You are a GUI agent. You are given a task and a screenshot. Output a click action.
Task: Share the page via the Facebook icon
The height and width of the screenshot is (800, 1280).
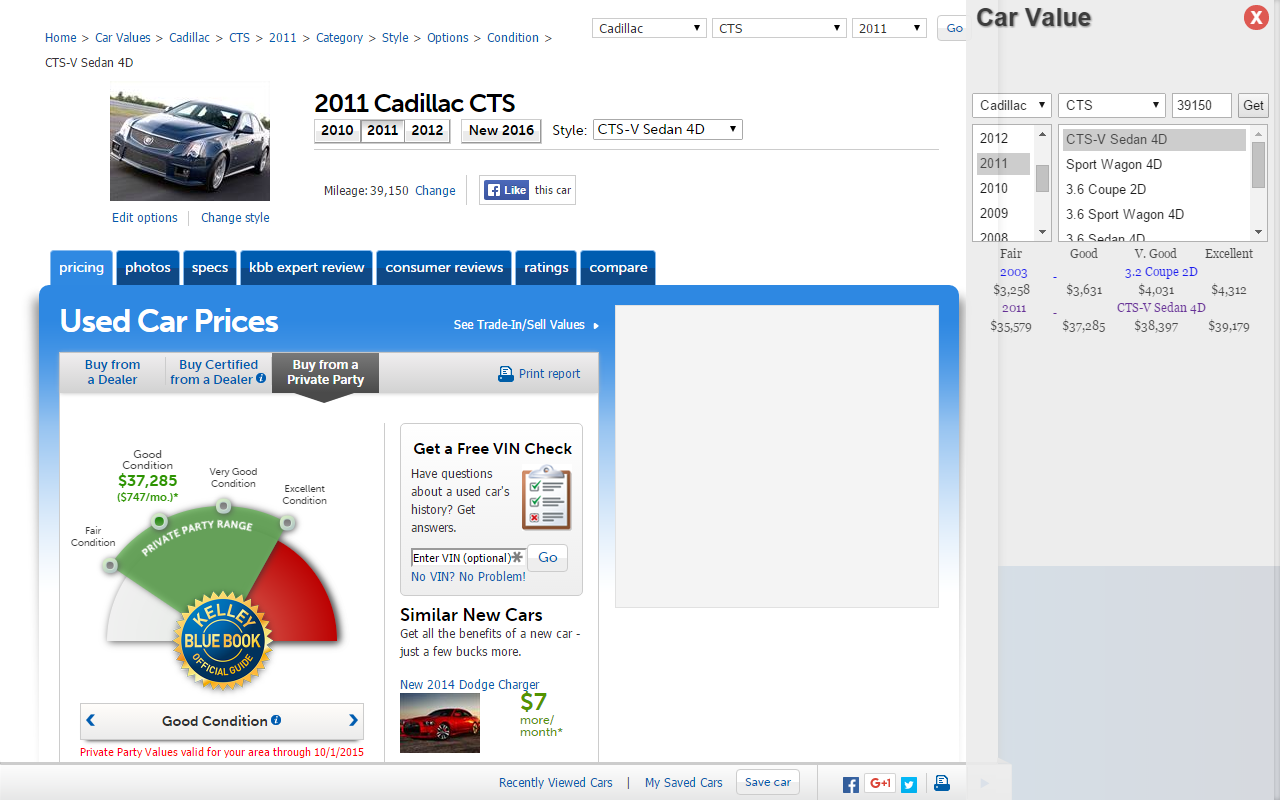pyautogui.click(x=850, y=782)
